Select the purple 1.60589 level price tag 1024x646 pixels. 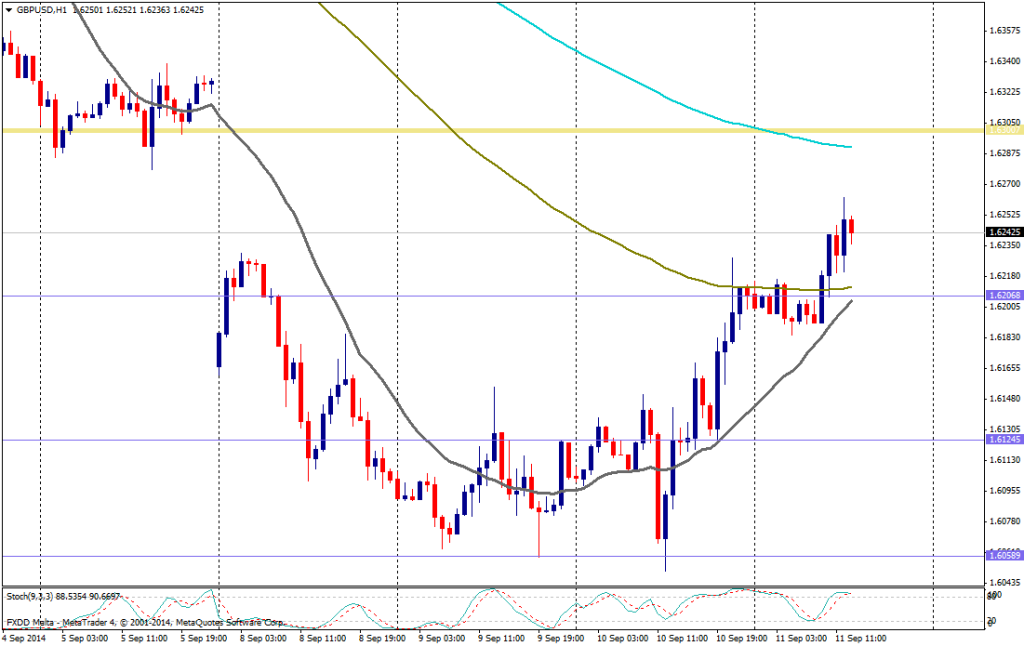pos(1003,556)
